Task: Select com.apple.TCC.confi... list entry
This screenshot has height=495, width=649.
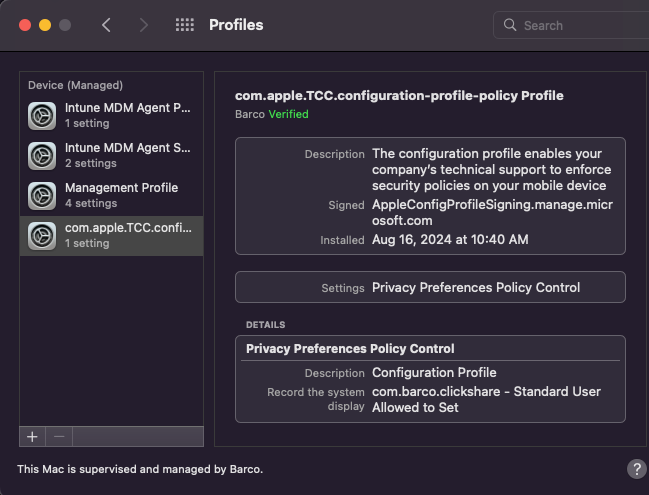Action: pos(111,236)
